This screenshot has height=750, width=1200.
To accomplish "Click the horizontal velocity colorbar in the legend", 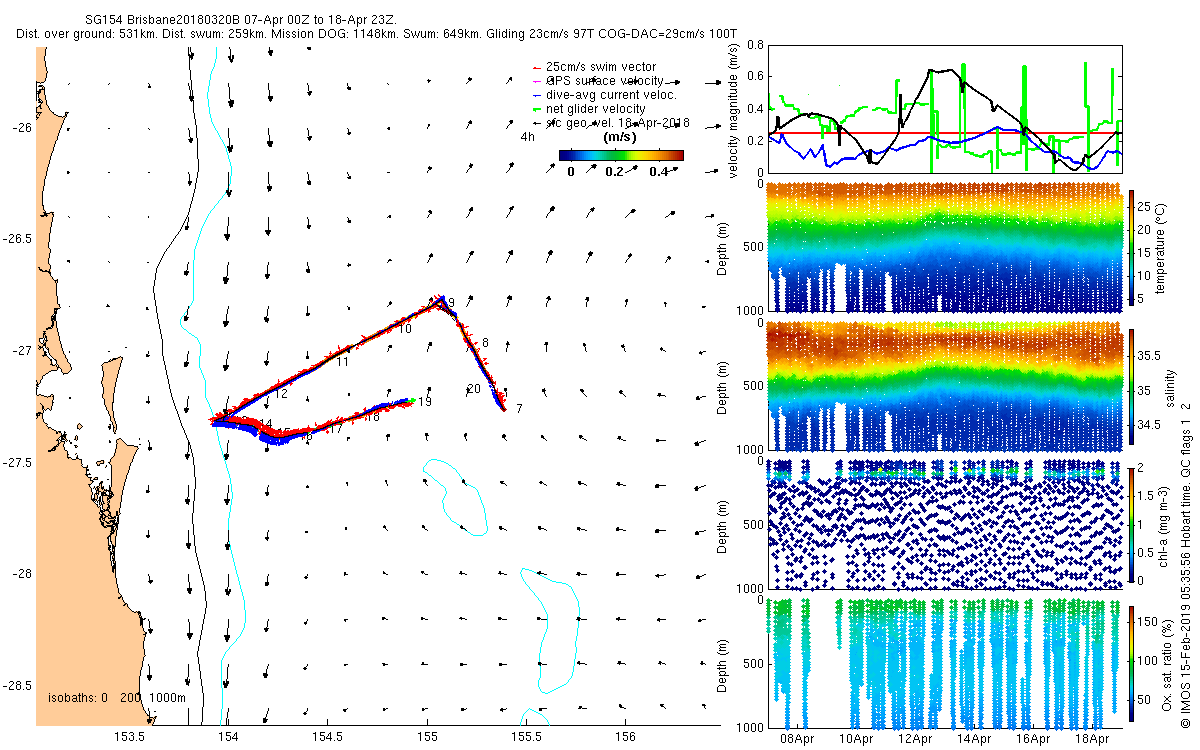I will (621, 156).
